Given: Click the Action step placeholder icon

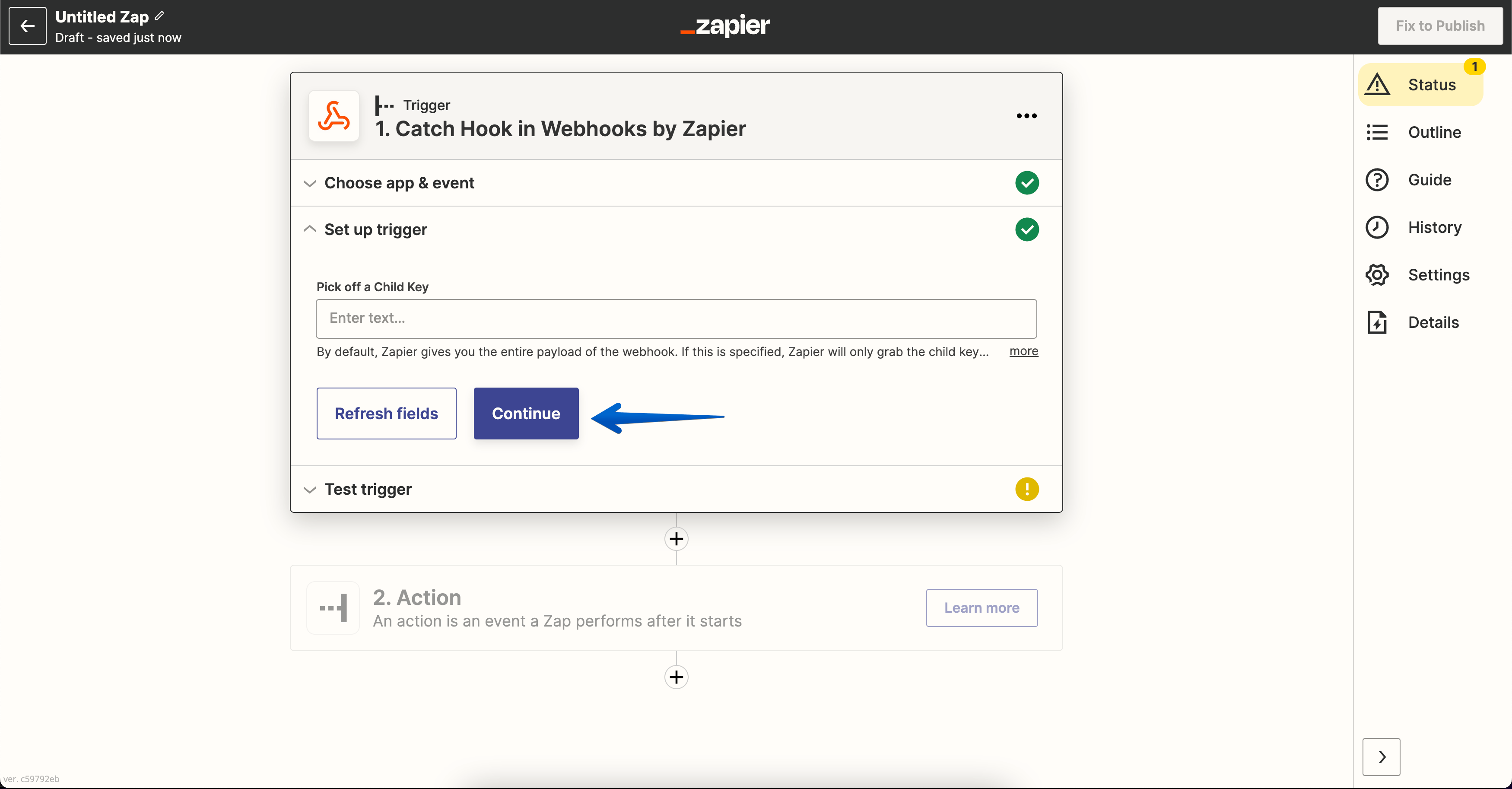Looking at the screenshot, I should click(334, 608).
